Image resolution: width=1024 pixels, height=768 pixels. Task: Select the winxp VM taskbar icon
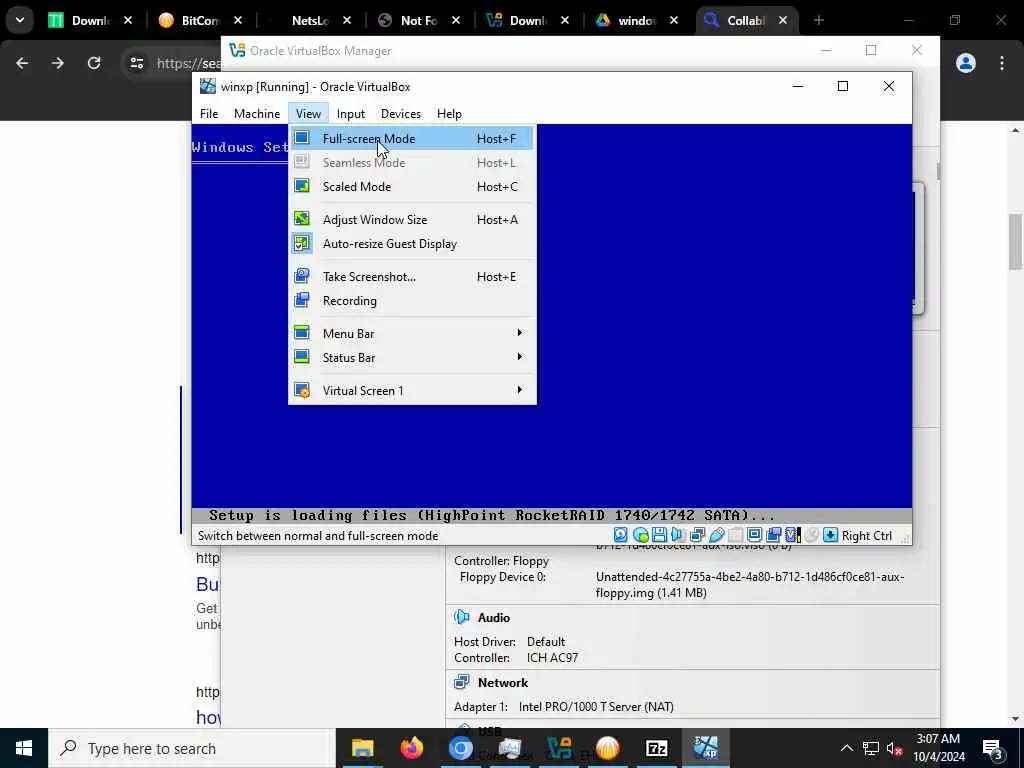click(x=705, y=748)
